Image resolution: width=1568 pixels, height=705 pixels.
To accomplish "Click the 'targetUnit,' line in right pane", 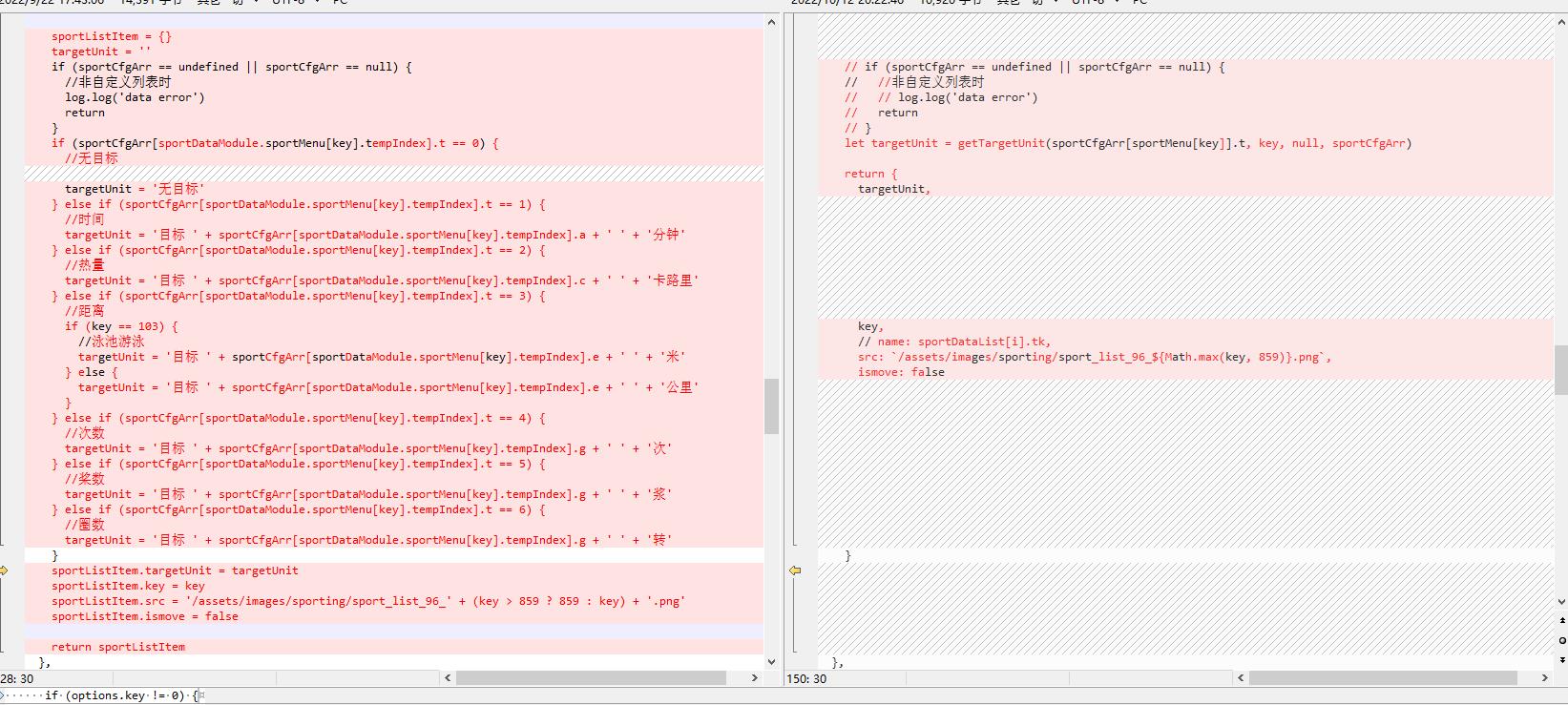I will pyautogui.click(x=894, y=189).
